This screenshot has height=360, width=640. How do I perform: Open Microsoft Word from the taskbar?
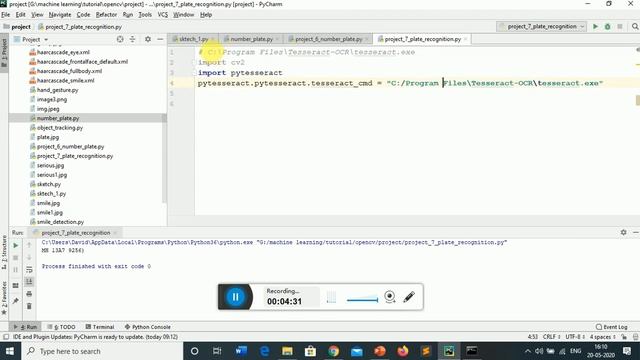click(241, 351)
